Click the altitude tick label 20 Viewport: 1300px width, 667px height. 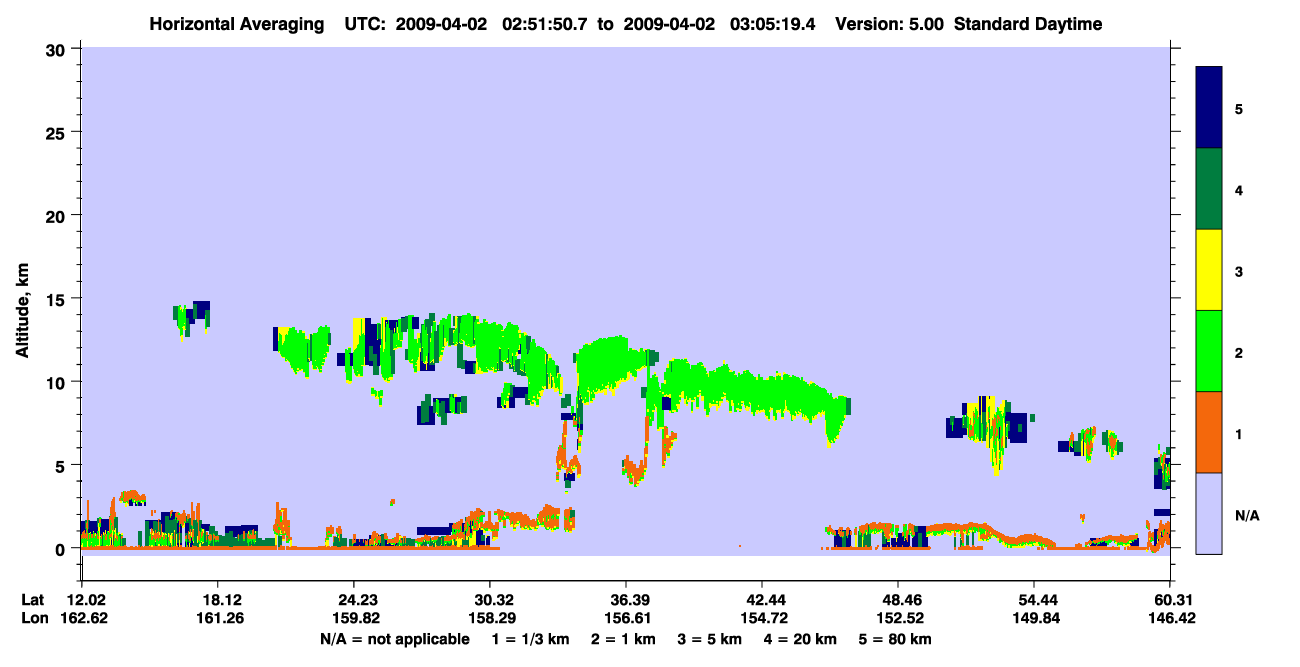pos(58,215)
